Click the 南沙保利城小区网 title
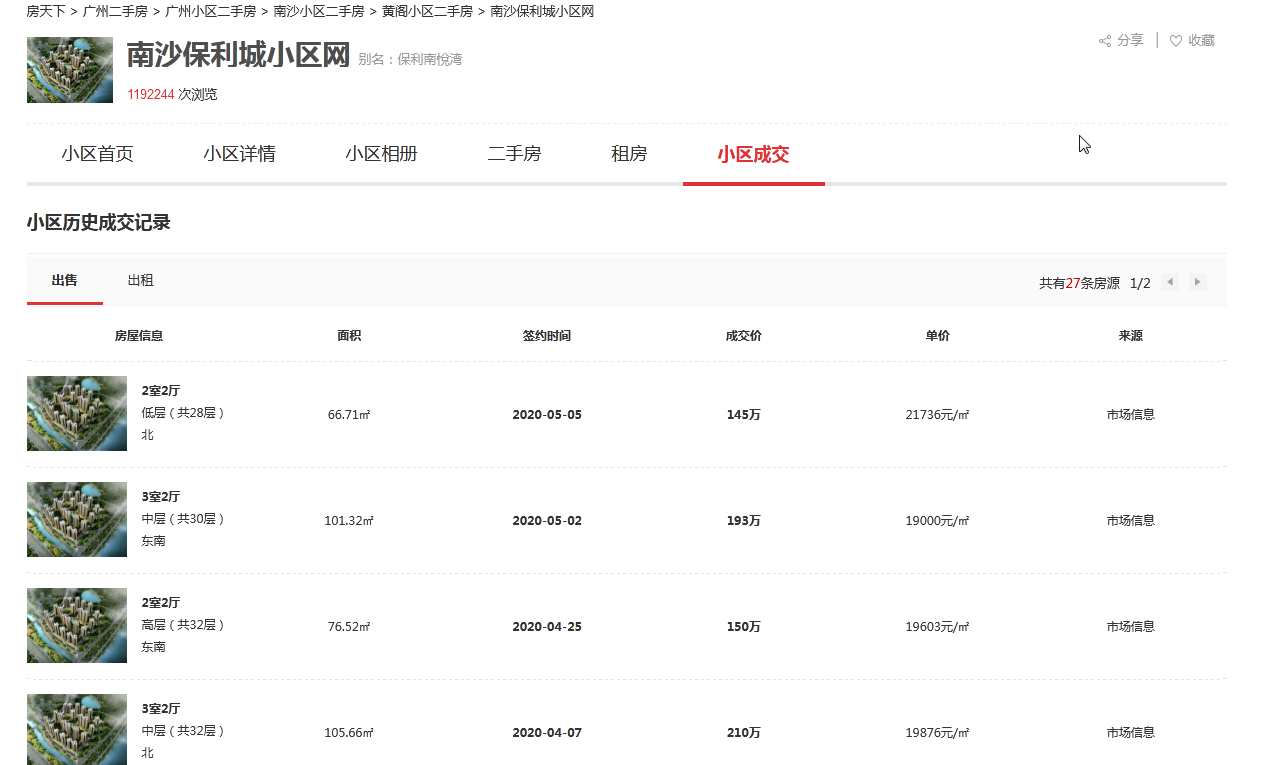Screen dimensions: 1268x765 click(x=238, y=56)
